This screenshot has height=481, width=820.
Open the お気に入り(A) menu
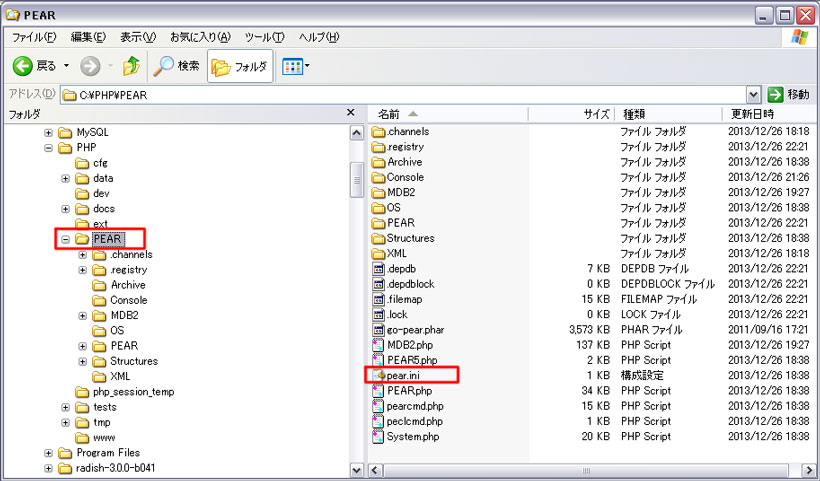click(x=200, y=37)
